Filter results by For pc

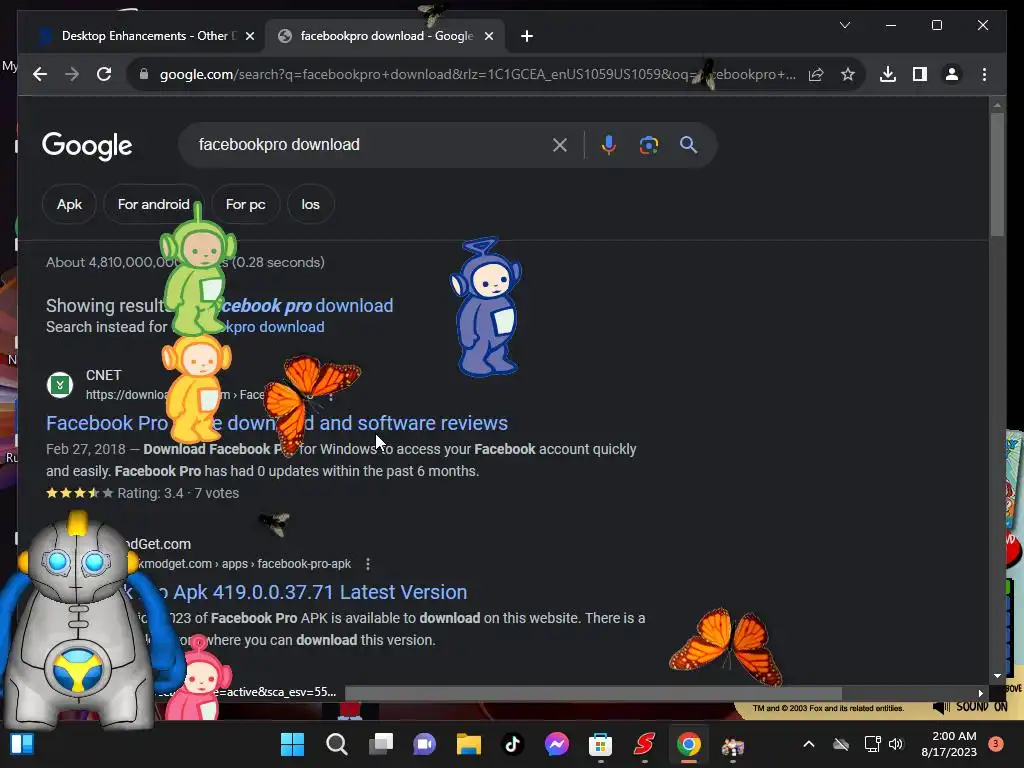pos(246,204)
